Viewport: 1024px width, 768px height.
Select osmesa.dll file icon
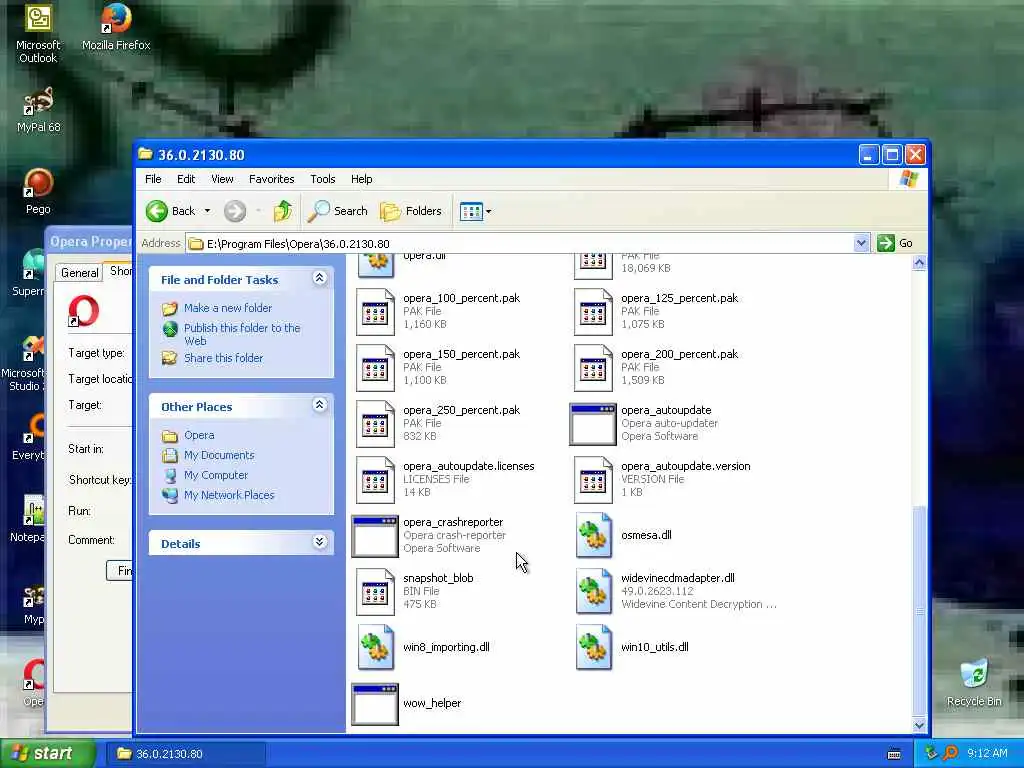pos(594,536)
